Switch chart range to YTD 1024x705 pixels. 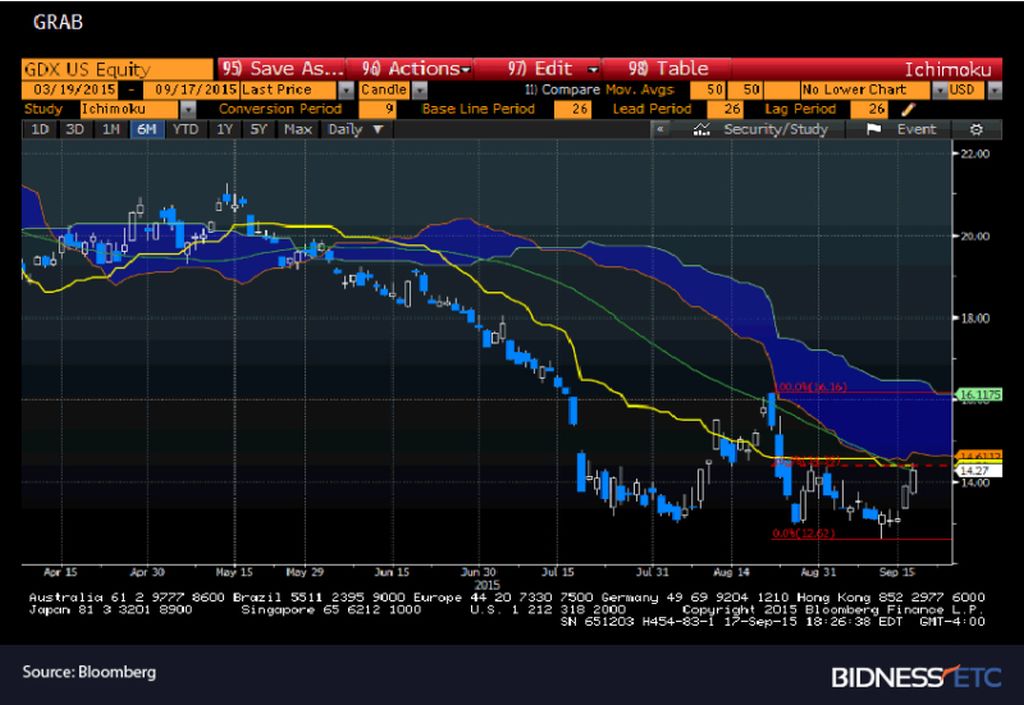click(185, 129)
